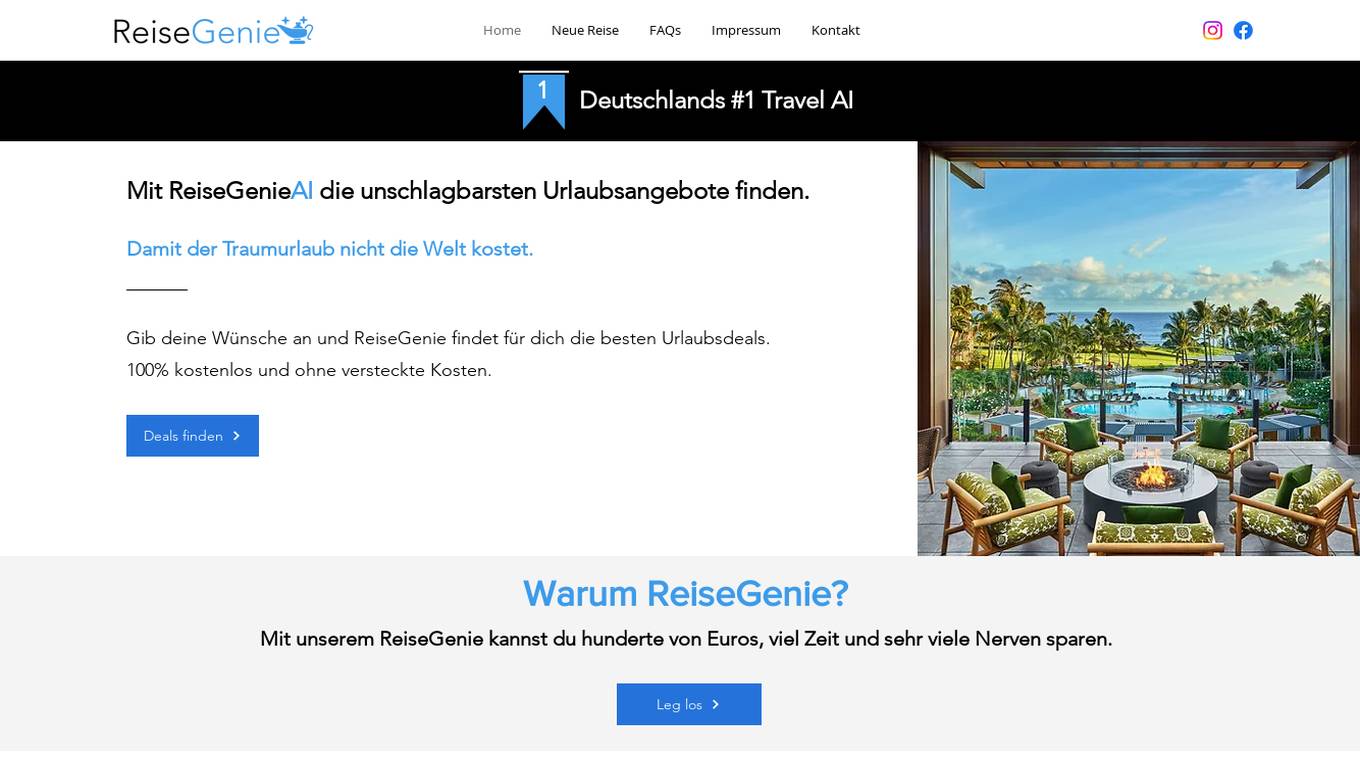Click the arrow icon inside Deals finden button

pos(236,435)
